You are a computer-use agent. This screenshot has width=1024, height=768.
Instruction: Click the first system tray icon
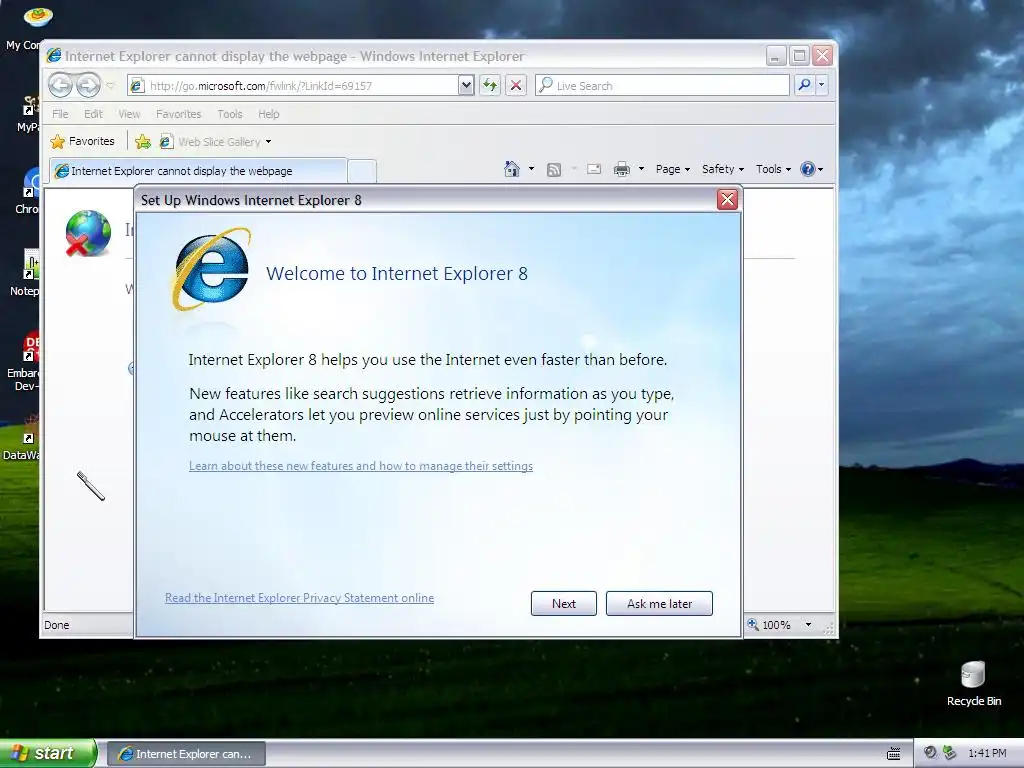(931, 753)
